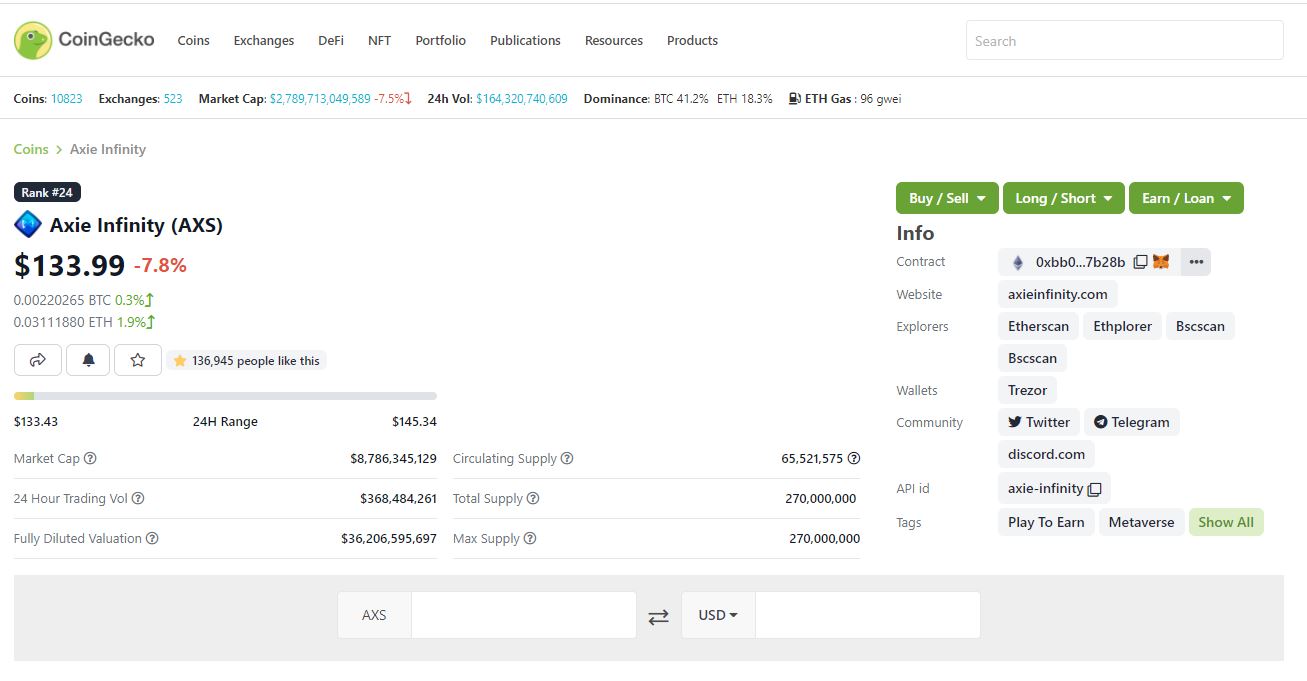Image resolution: width=1307 pixels, height=681 pixels.
Task: Click the MetaMask fox icon
Action: tap(1161, 262)
